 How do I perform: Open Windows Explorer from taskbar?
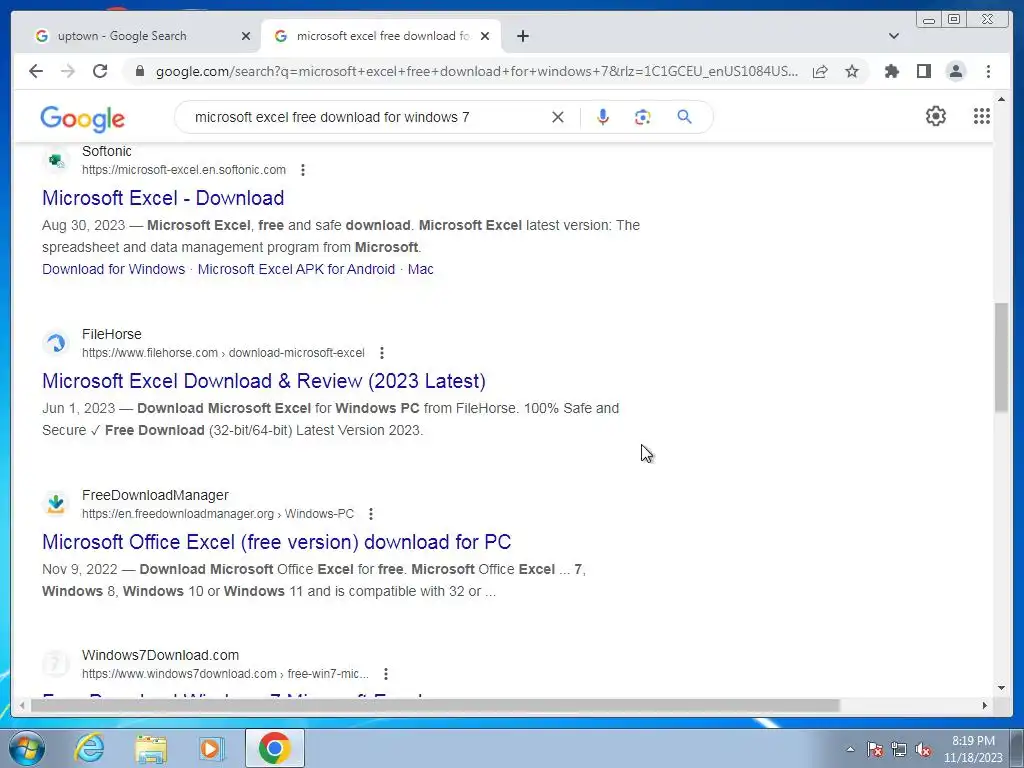(151, 748)
